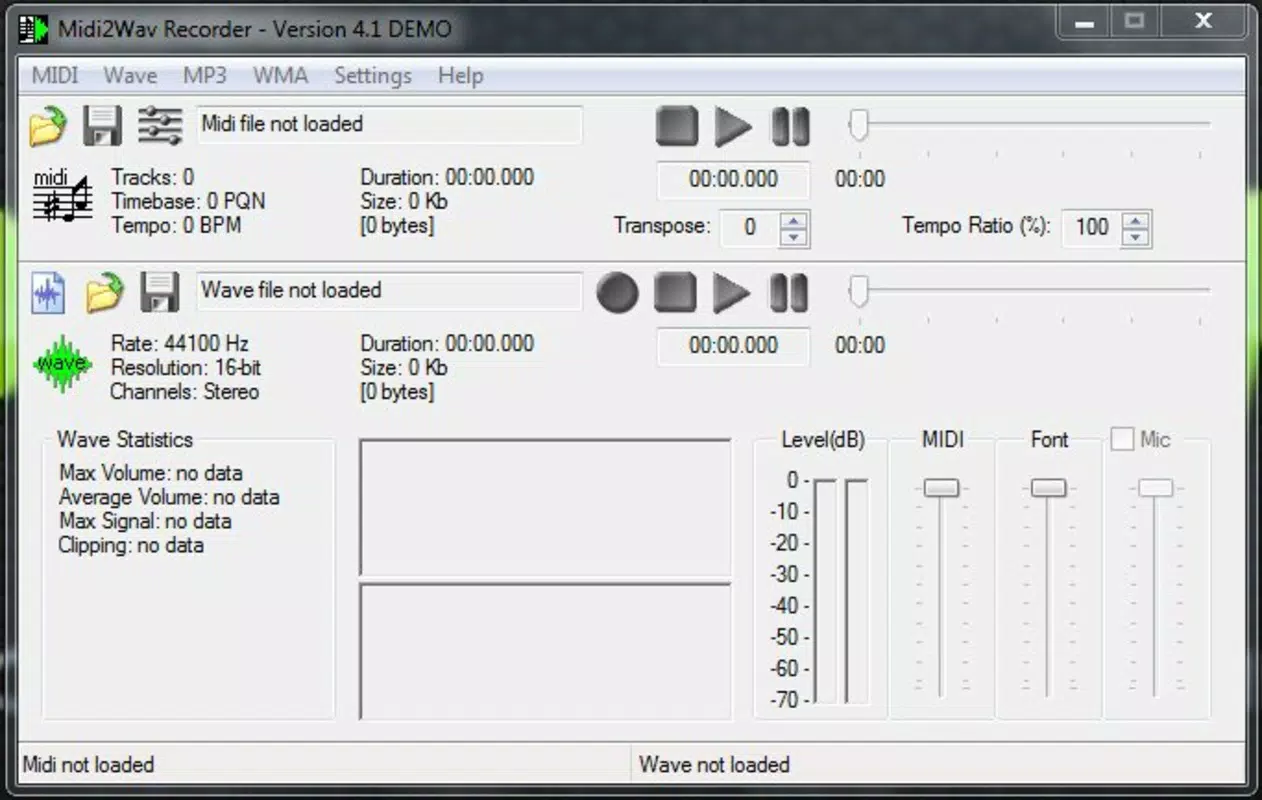
Task: Click the green wave logo icon
Action: click(62, 364)
